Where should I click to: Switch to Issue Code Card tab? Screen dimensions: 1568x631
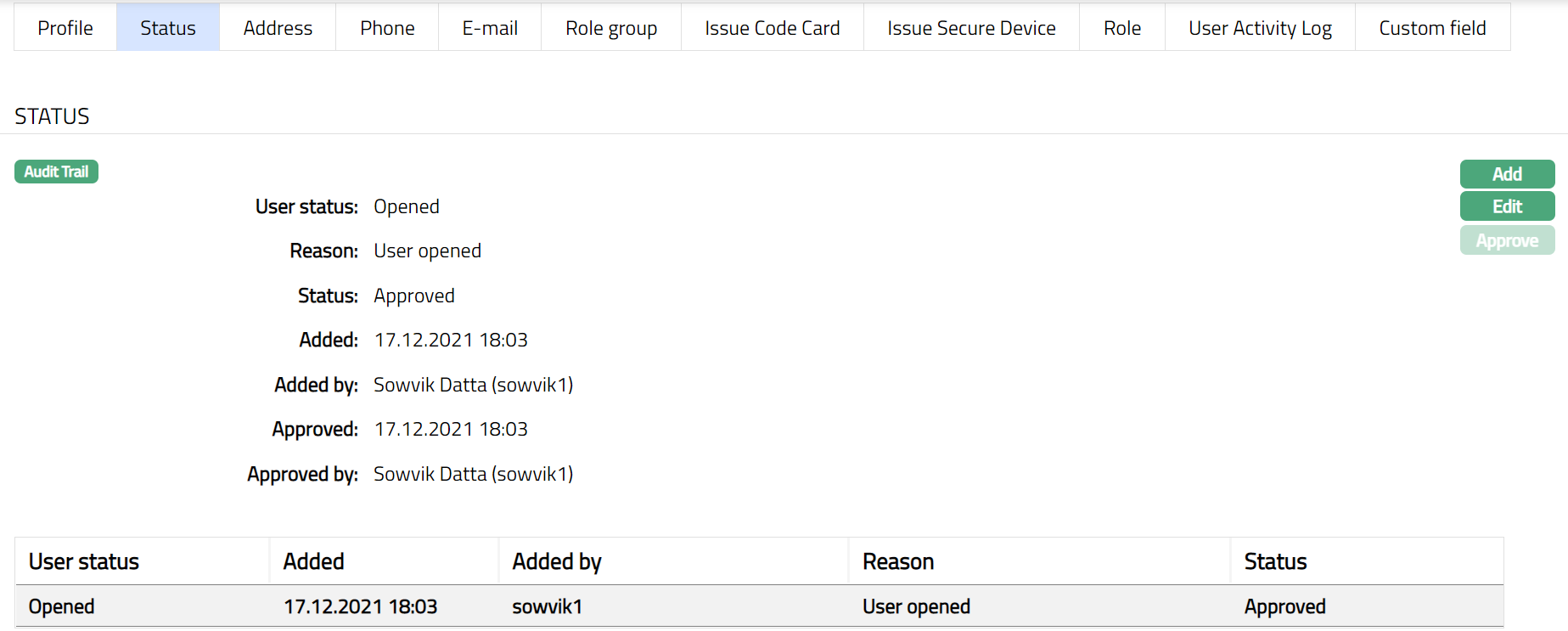[x=772, y=28]
